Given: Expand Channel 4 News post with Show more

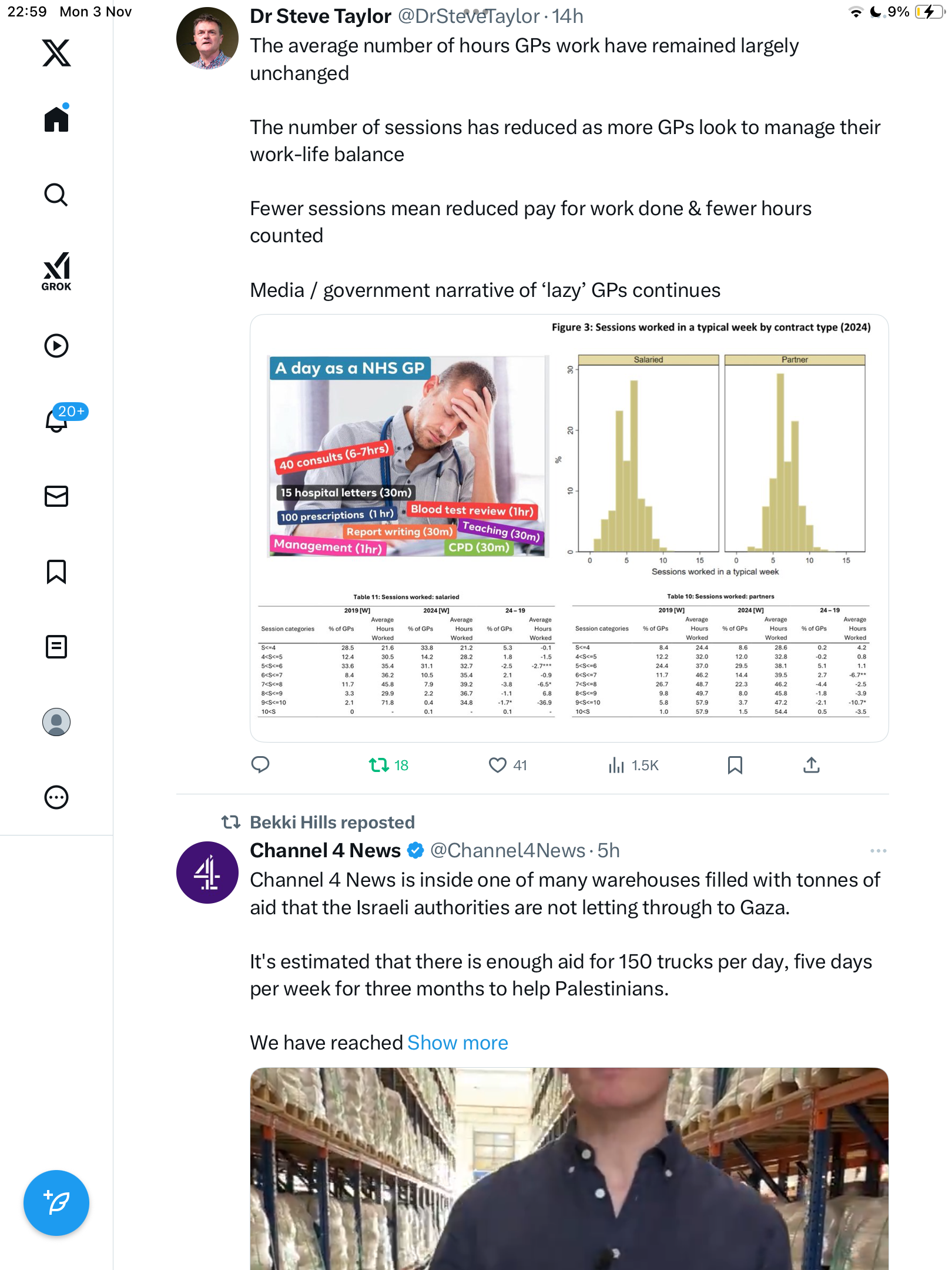Looking at the screenshot, I should pos(457,1043).
